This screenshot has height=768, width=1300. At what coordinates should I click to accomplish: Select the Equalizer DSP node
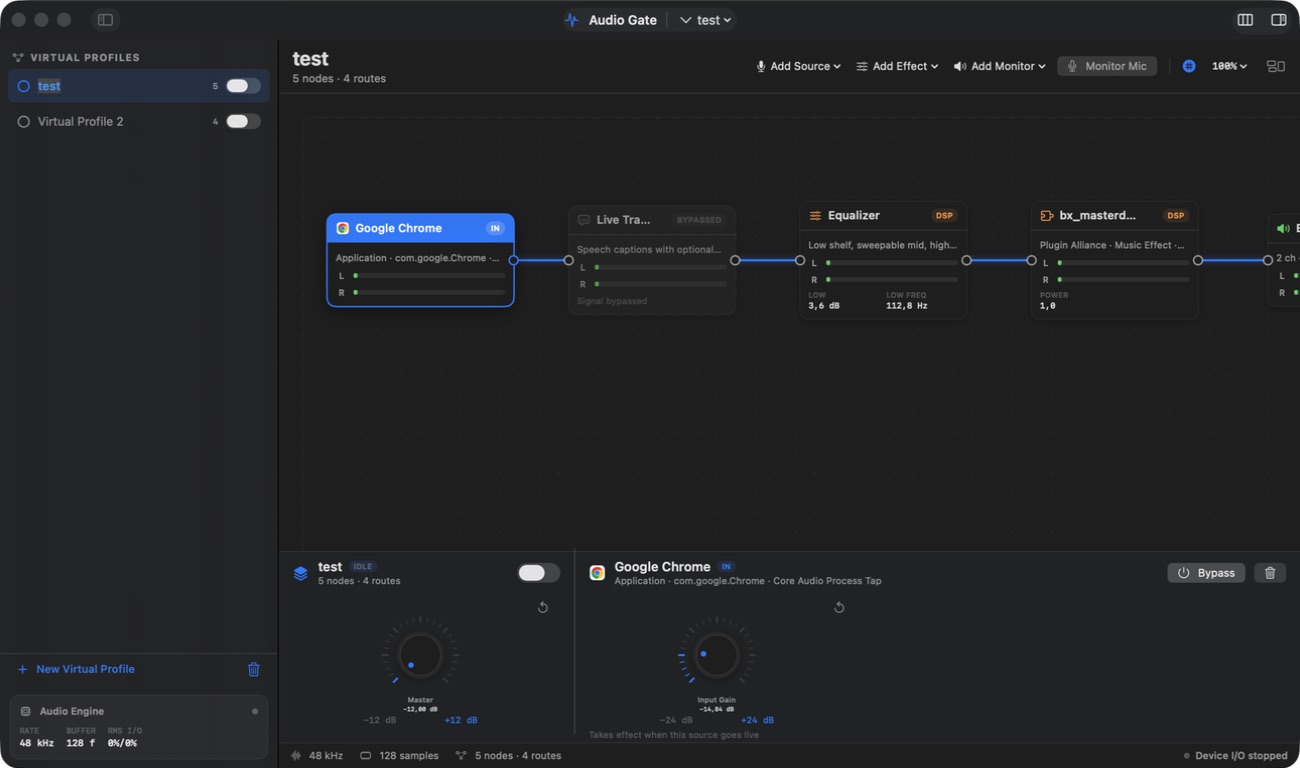coord(883,260)
